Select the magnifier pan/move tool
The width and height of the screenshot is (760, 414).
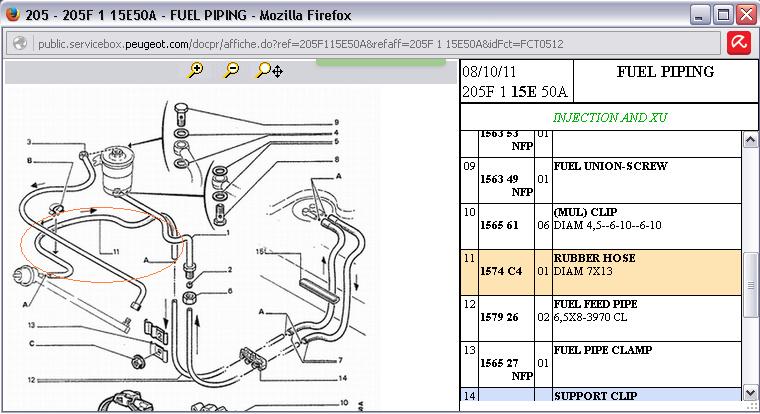[x=269, y=71]
